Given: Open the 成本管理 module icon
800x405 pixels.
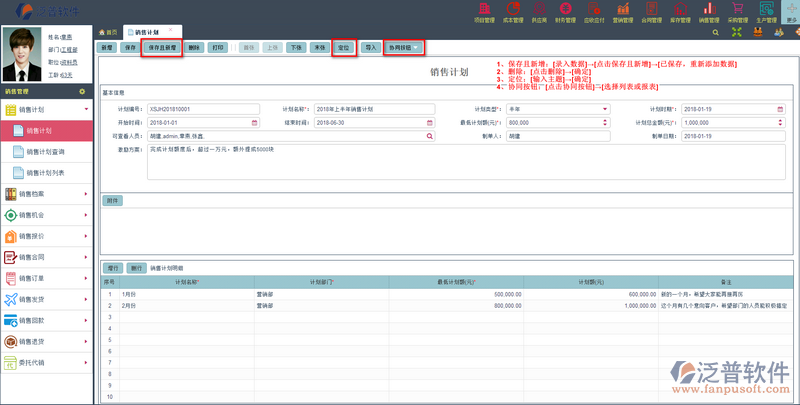Looking at the screenshot, I should pyautogui.click(x=511, y=12).
